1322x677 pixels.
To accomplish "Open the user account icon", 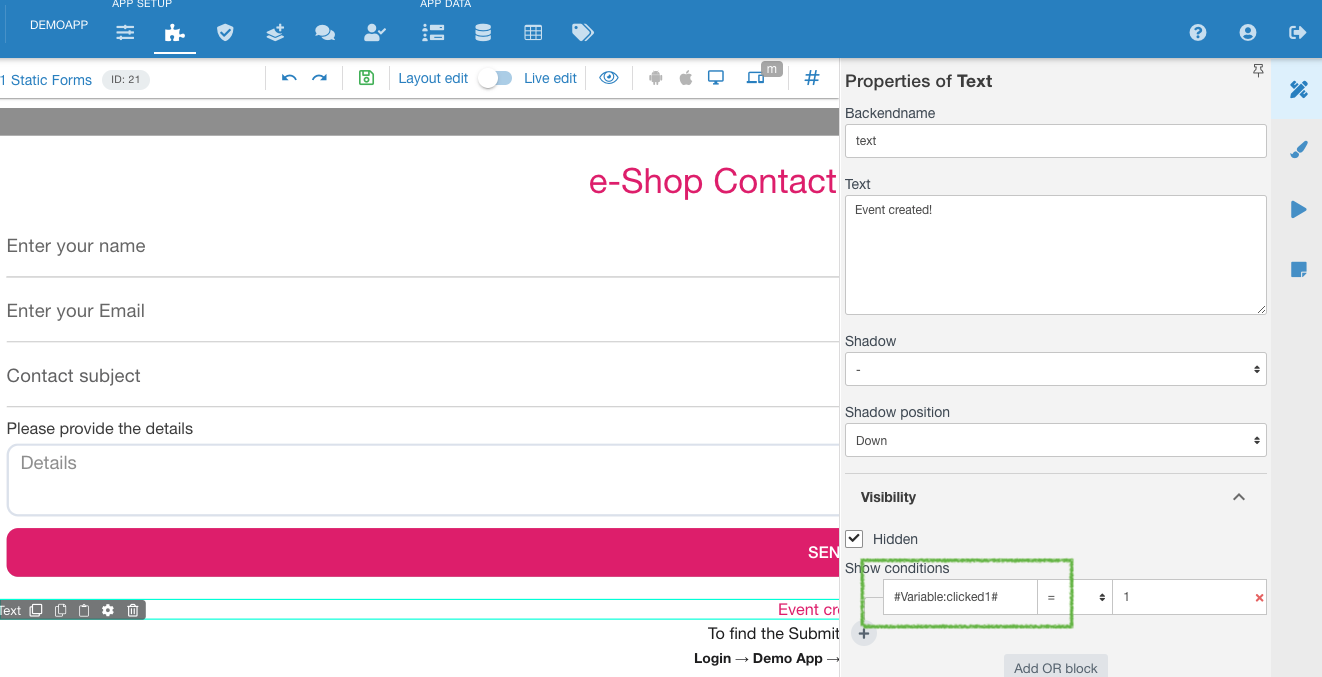I will click(x=1248, y=33).
